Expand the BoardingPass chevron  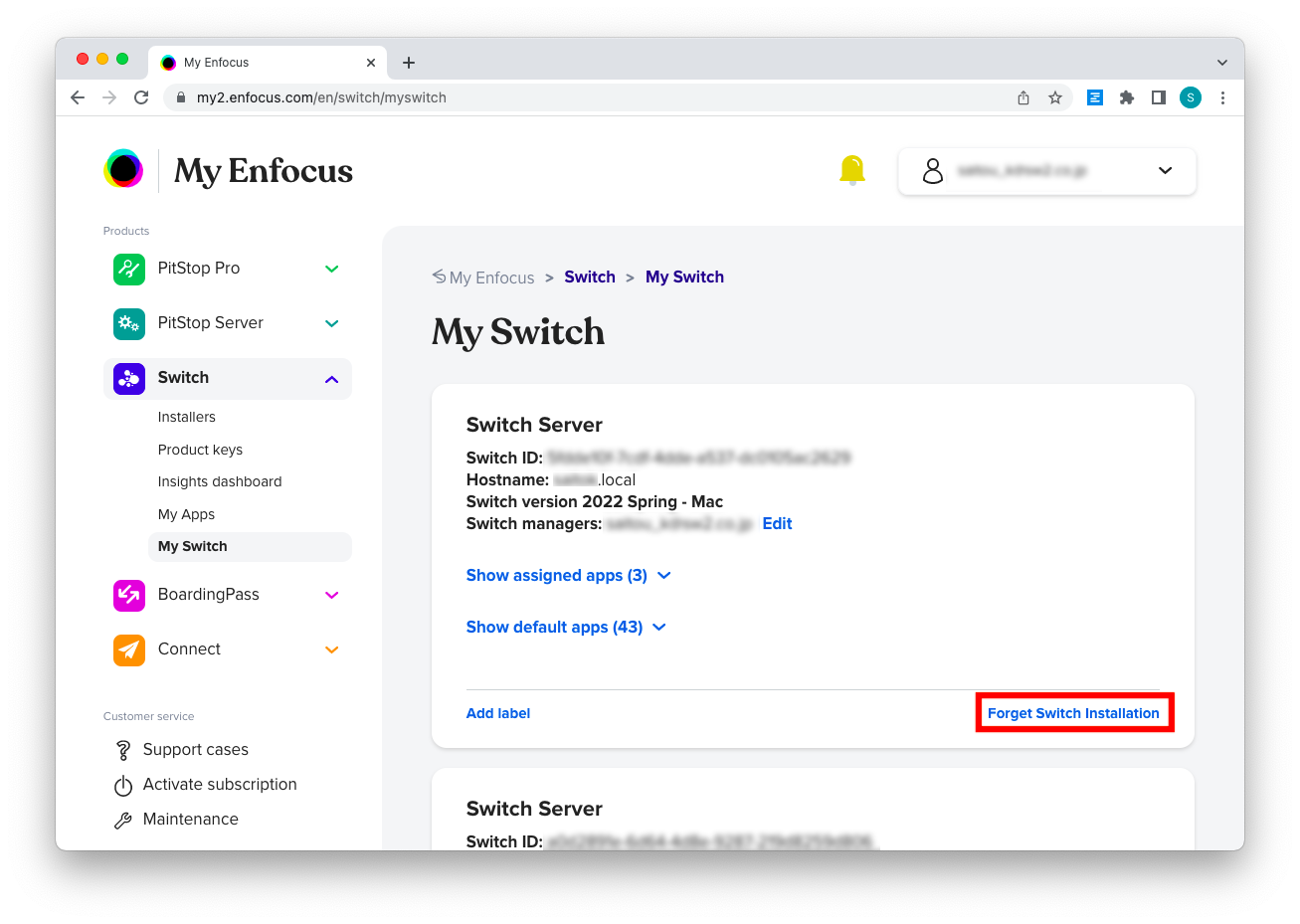point(332,595)
